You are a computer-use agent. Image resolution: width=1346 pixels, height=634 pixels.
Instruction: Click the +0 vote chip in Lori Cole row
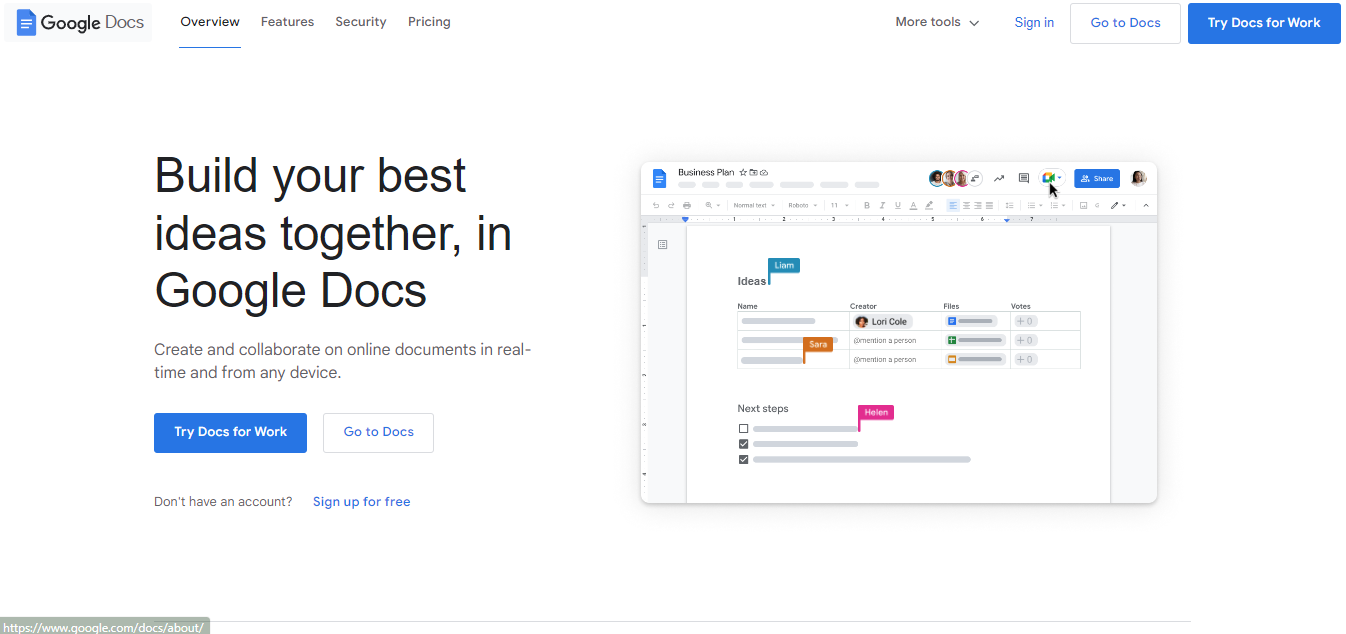pyautogui.click(x=1025, y=321)
